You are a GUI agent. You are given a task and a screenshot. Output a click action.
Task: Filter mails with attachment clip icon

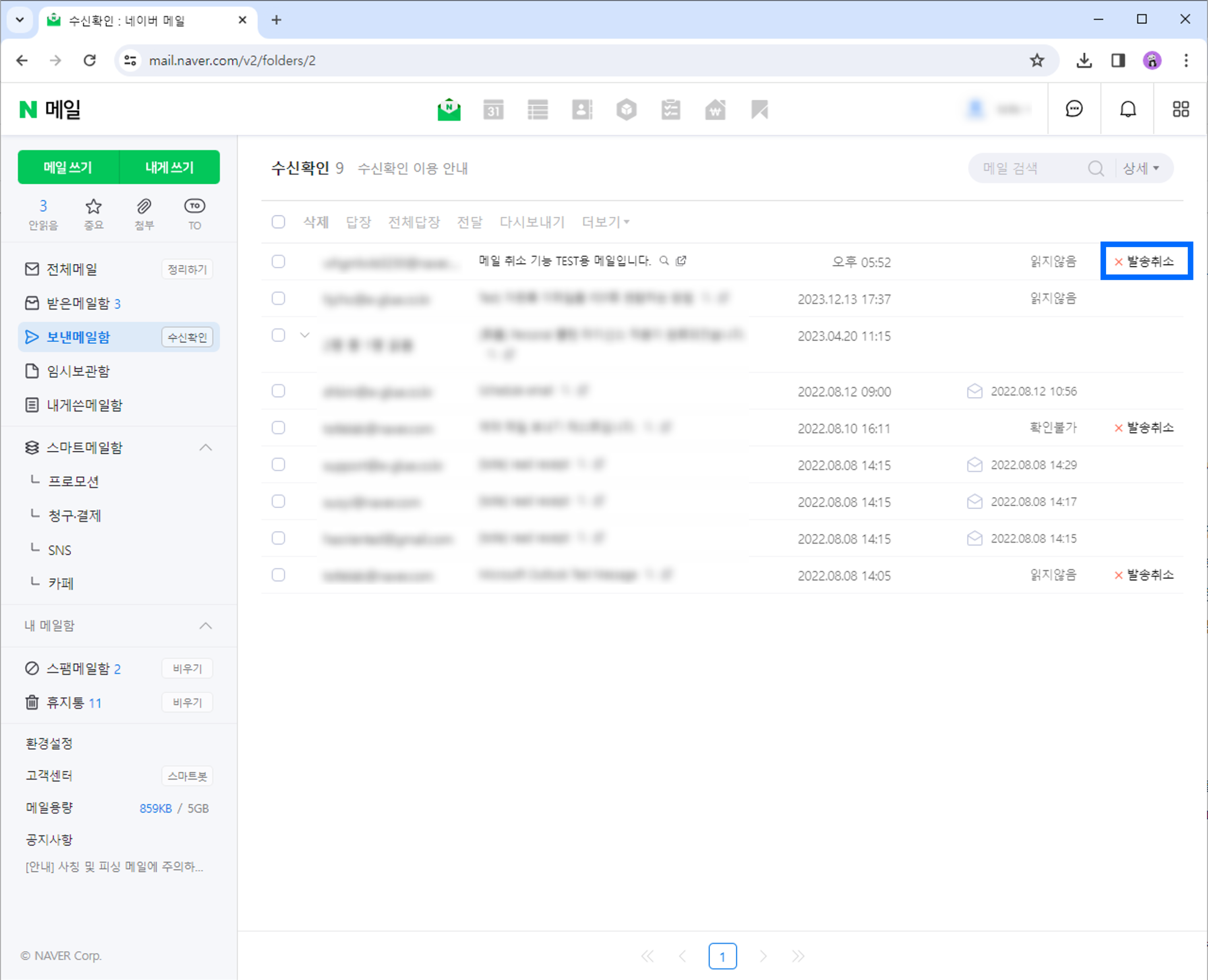tap(144, 213)
